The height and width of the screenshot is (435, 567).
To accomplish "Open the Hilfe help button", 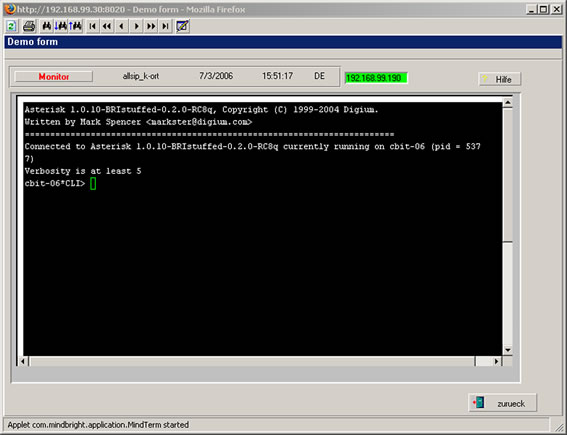I will 500,79.
